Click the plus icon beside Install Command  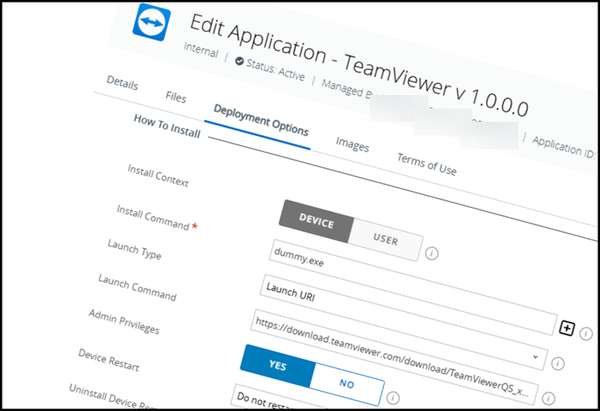[567, 328]
